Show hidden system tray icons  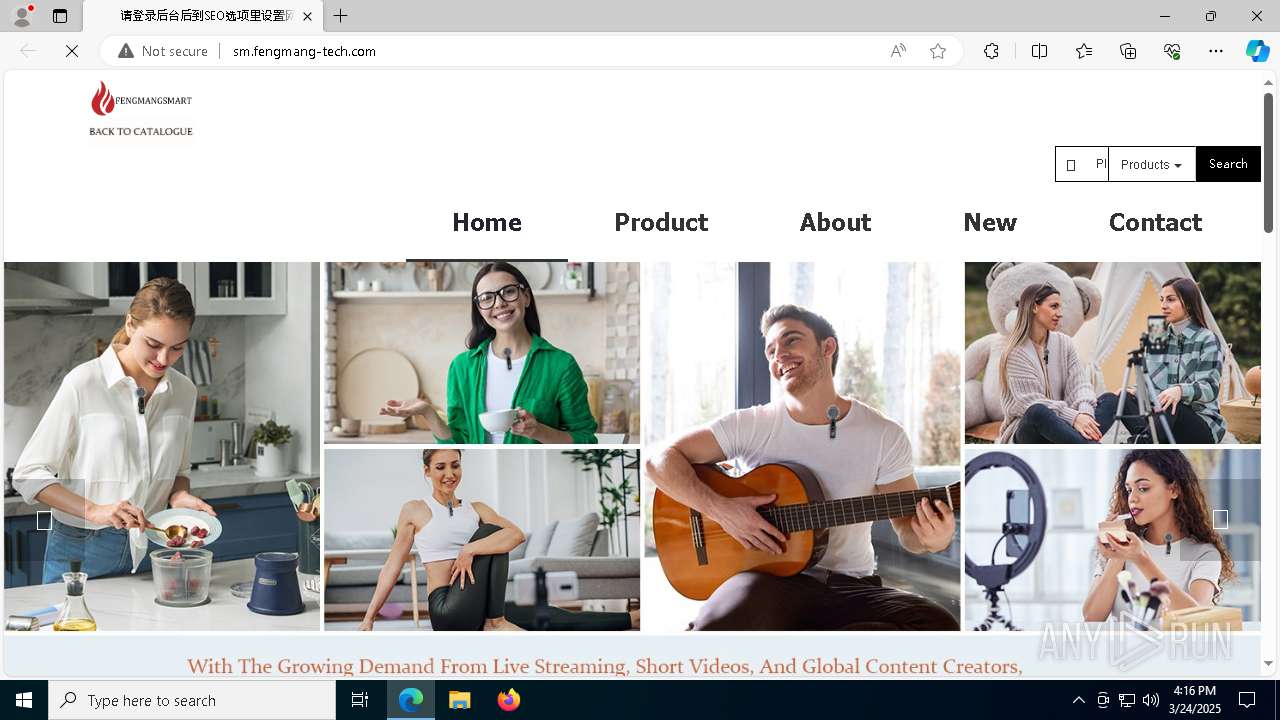[1078, 700]
